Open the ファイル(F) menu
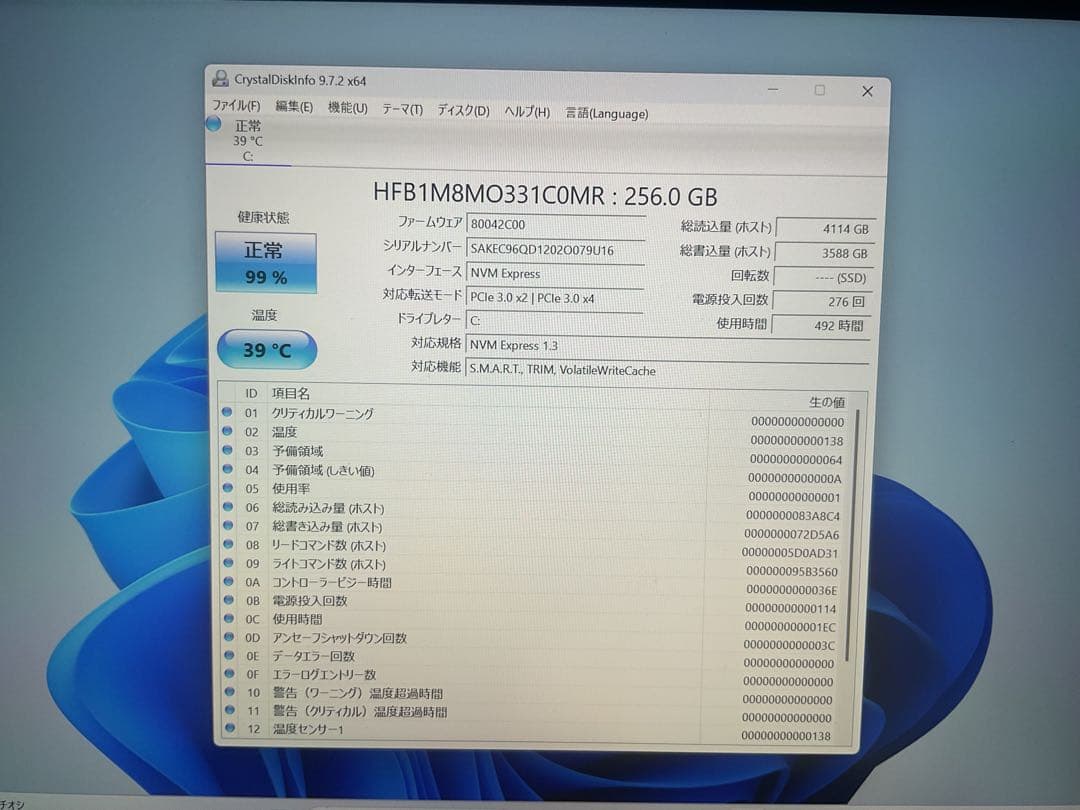This screenshot has width=1080, height=810. pyautogui.click(x=236, y=107)
